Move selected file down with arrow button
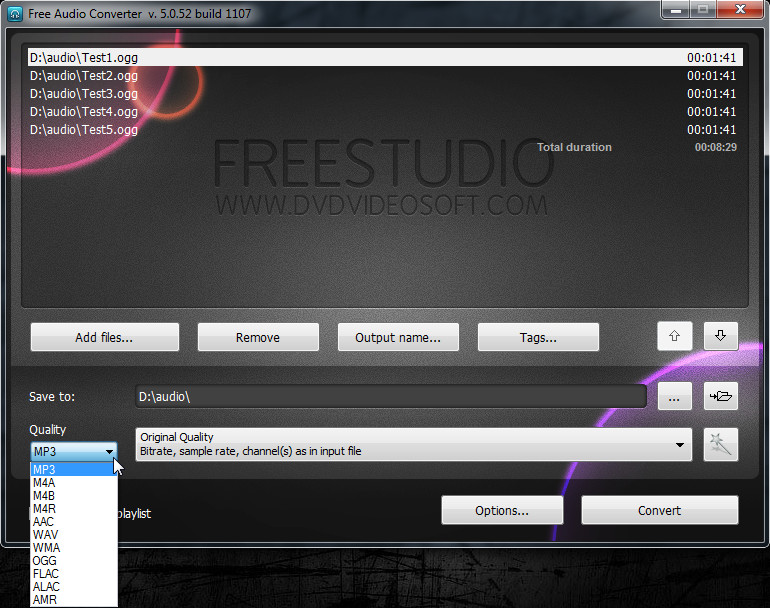770x608 pixels. tap(720, 336)
